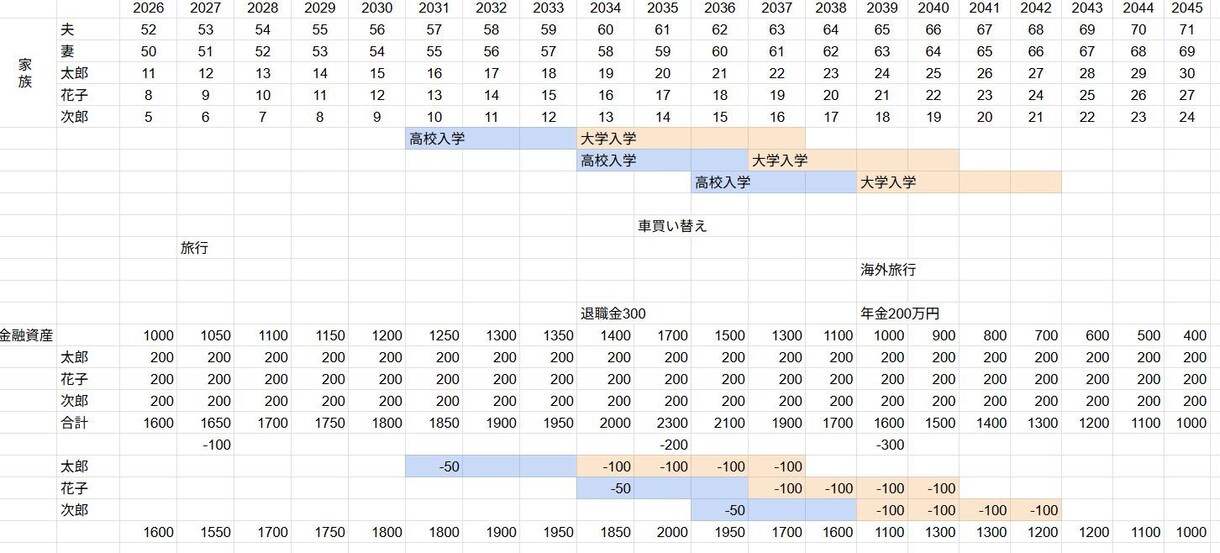Select 大学入学 cell in the 2034 column
This screenshot has height=553, width=1220.
point(608,139)
